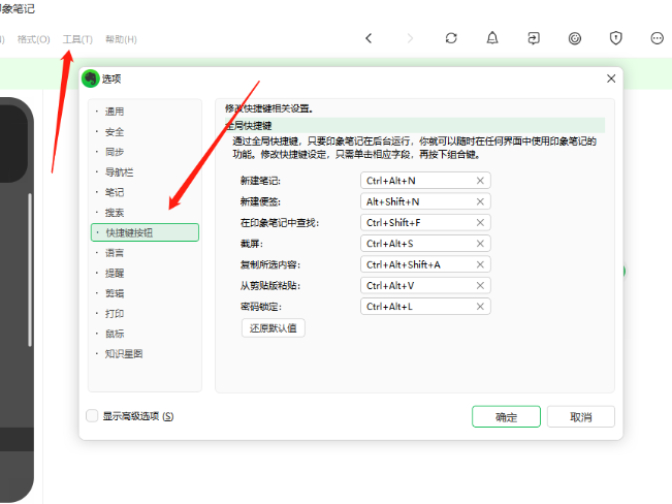Clear the 在印象笔记中查找 shortcut

(480, 223)
